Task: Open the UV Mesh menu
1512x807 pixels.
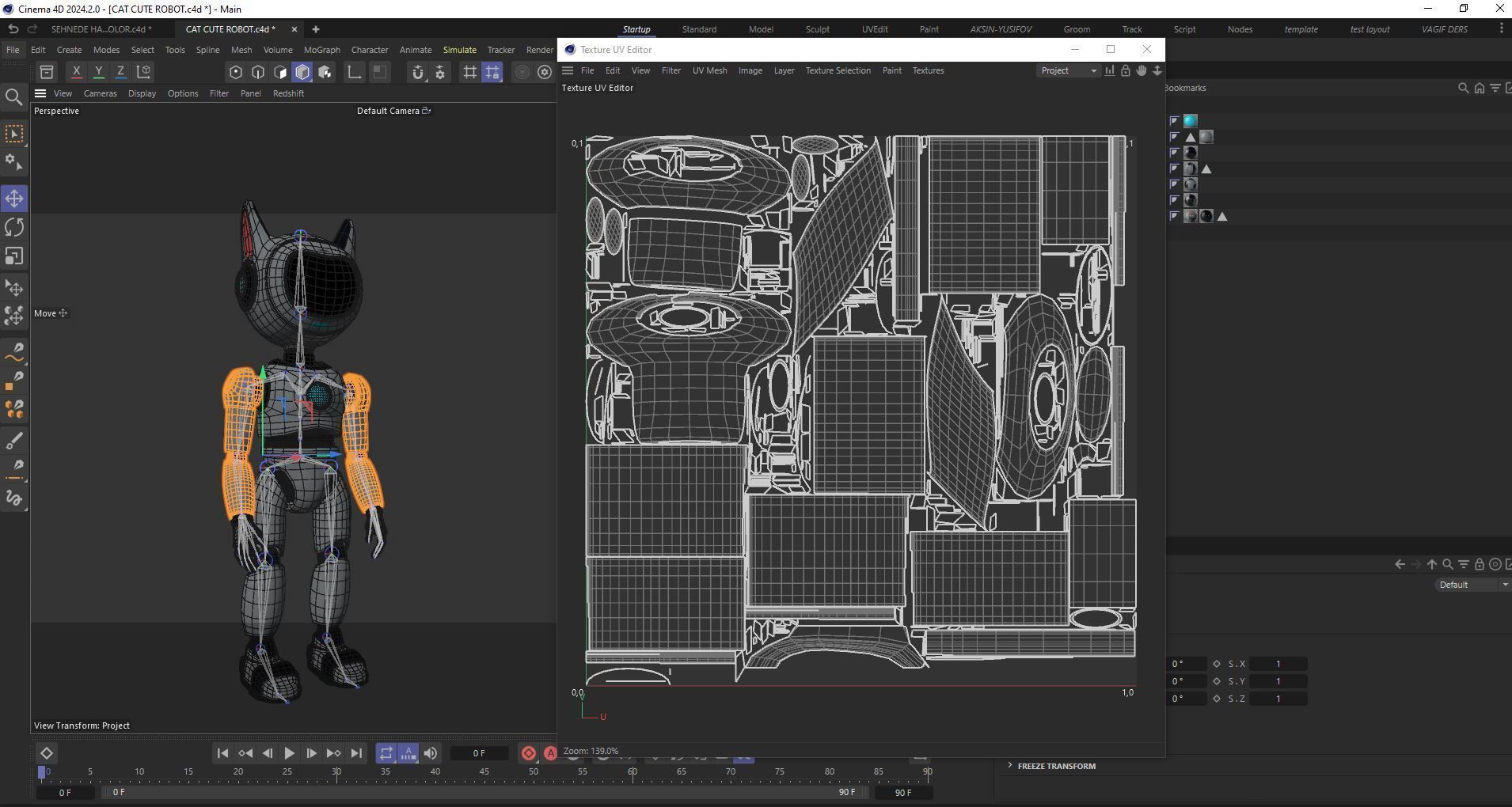Action: [x=709, y=70]
